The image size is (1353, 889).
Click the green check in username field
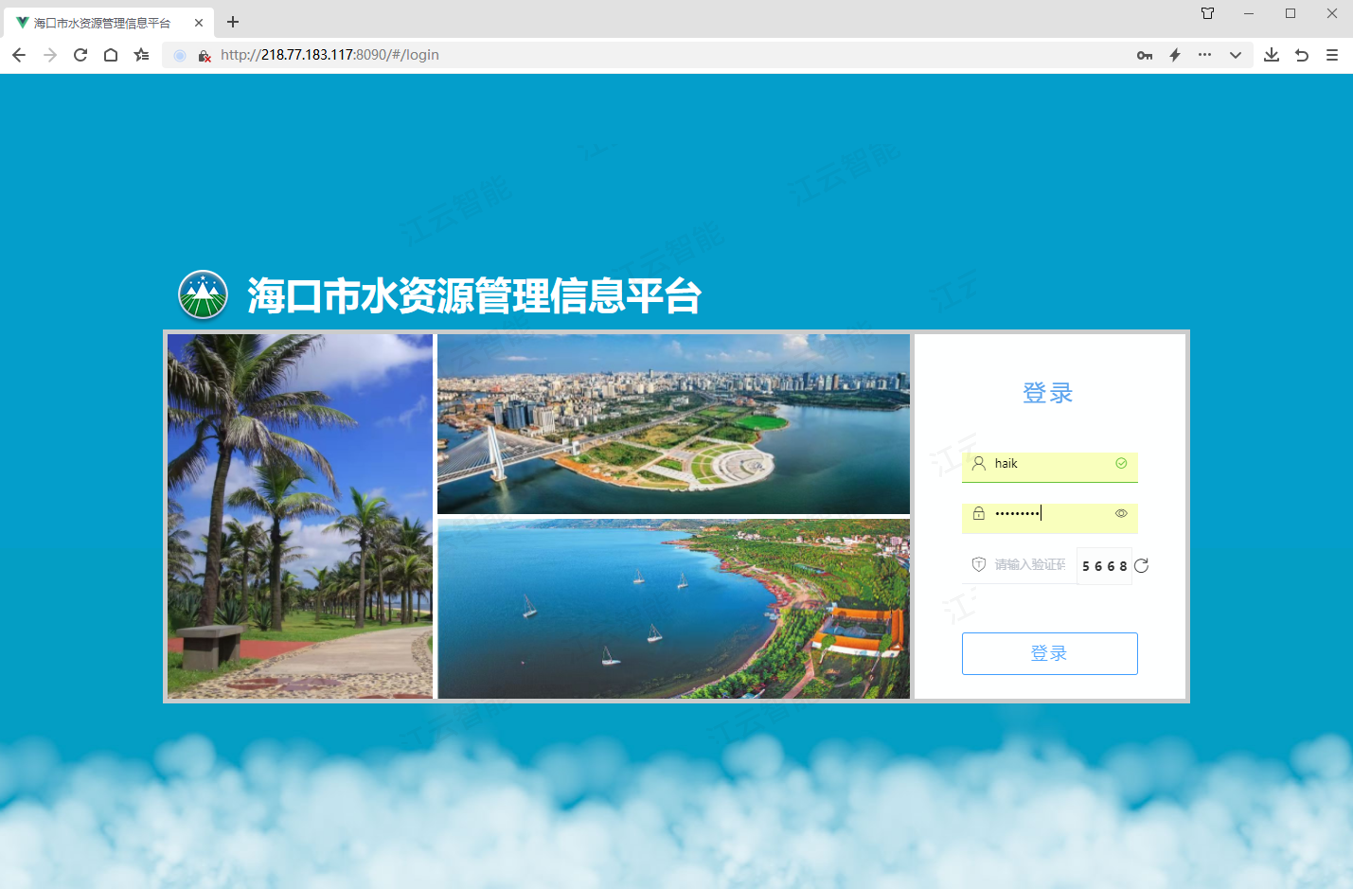[1121, 464]
